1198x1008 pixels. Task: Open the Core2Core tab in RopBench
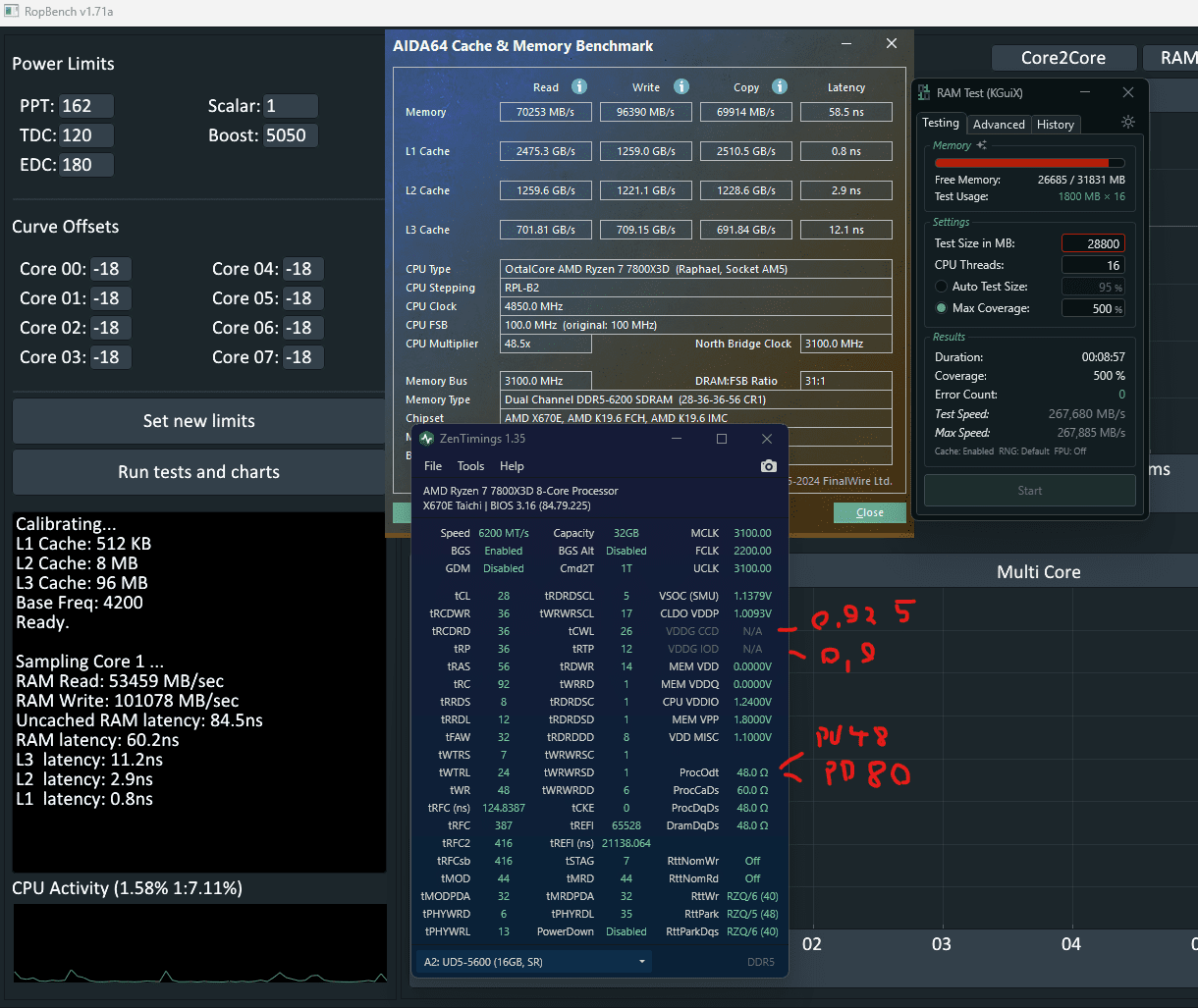(x=1063, y=58)
